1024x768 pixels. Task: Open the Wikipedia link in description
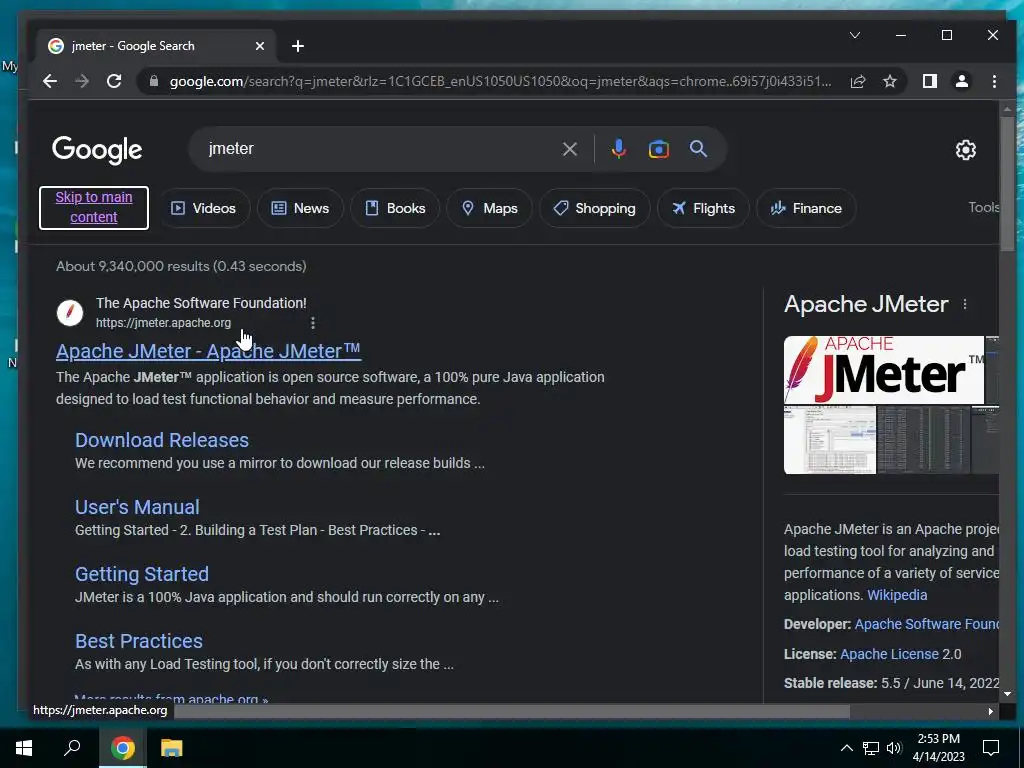pyautogui.click(x=897, y=595)
